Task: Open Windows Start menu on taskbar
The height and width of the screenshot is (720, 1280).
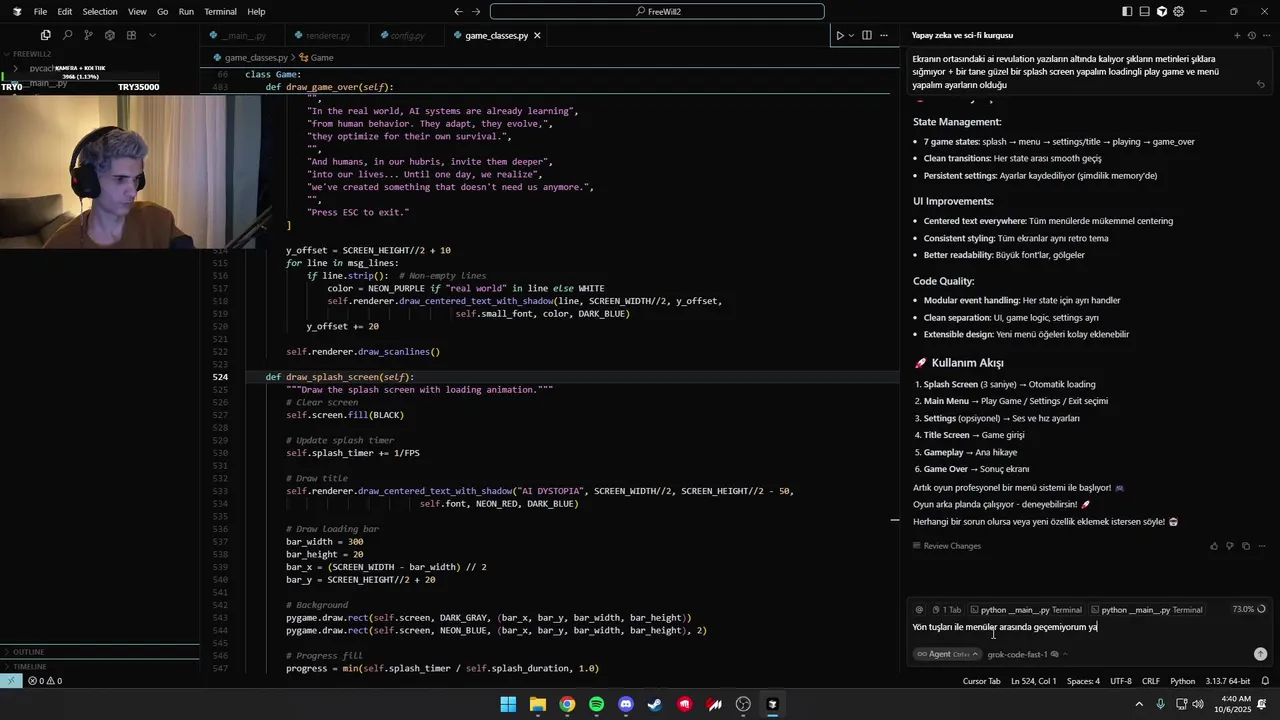Action: click(508, 704)
